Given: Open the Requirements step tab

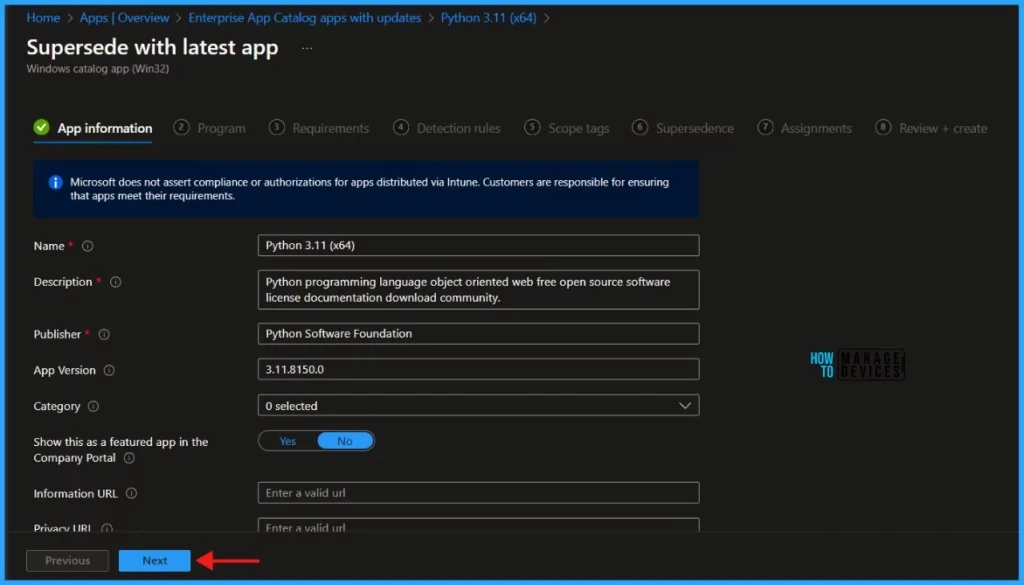Looking at the screenshot, I should click(x=319, y=129).
